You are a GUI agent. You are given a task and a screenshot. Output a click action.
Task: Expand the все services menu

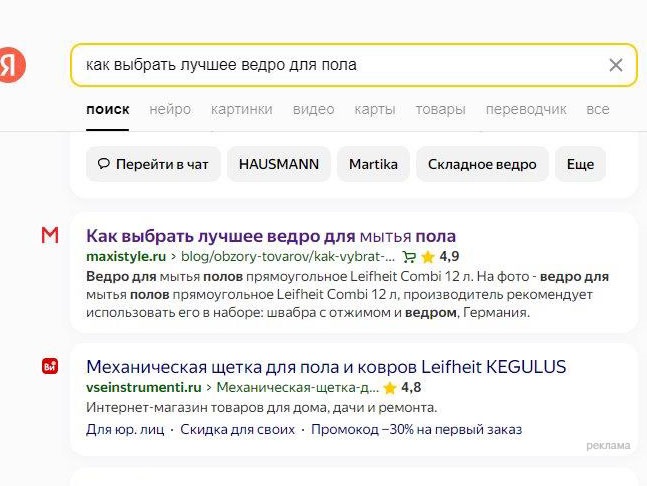click(597, 110)
